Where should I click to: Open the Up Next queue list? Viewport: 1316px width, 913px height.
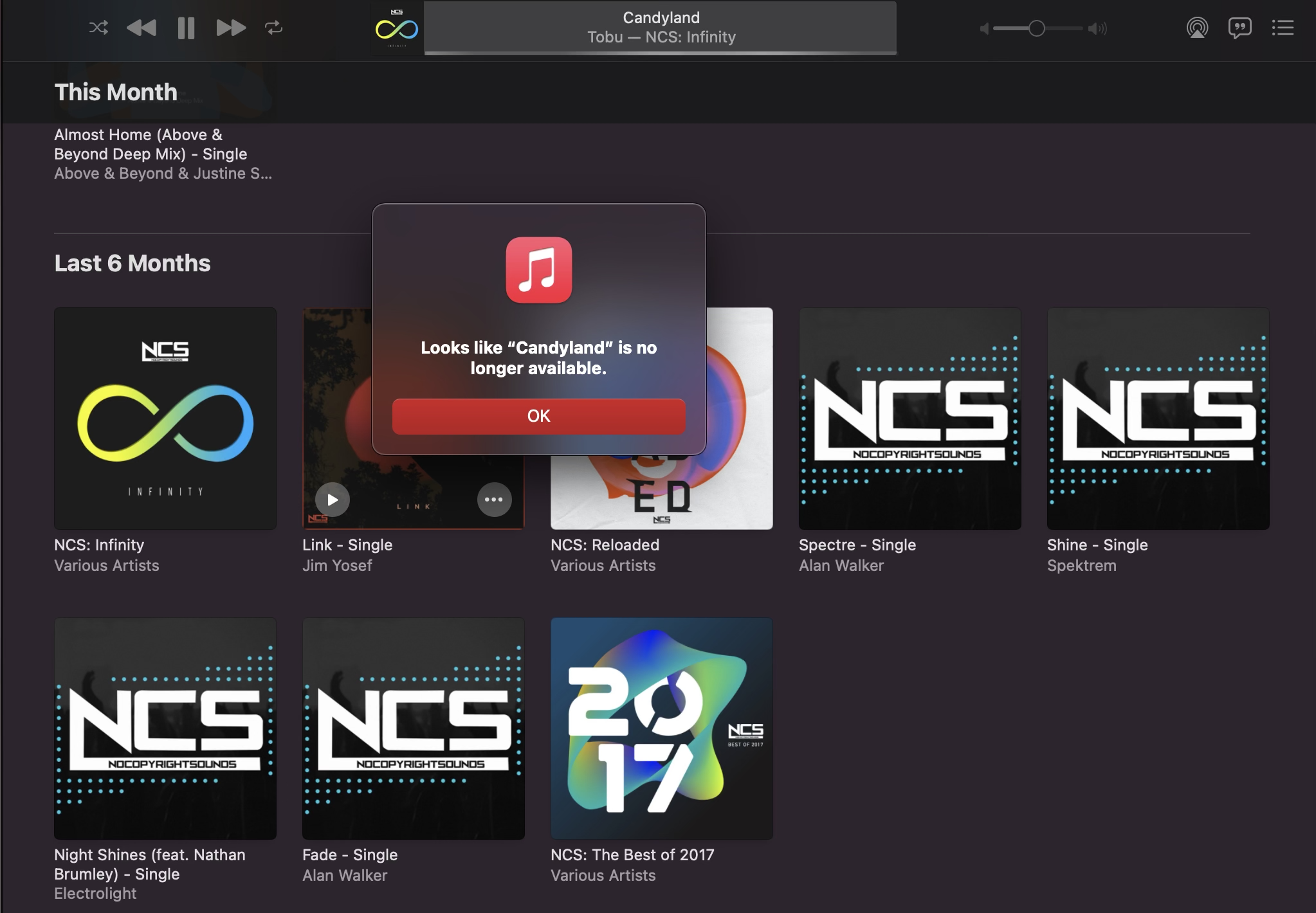pos(1283,28)
